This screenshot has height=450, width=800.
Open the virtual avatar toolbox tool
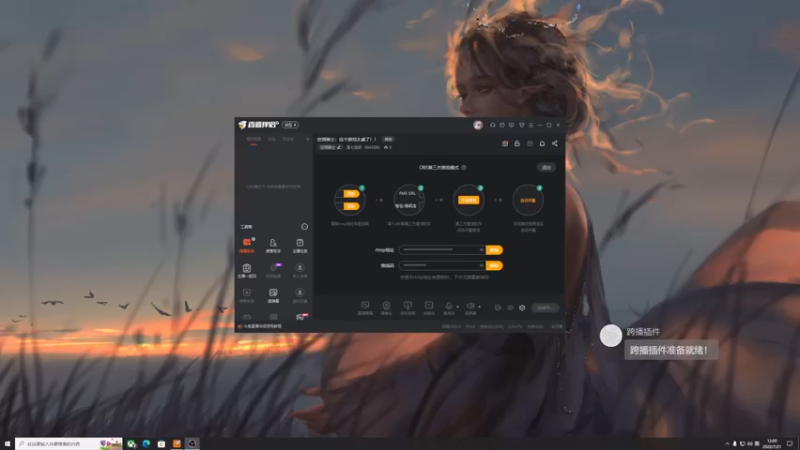tap(300, 295)
